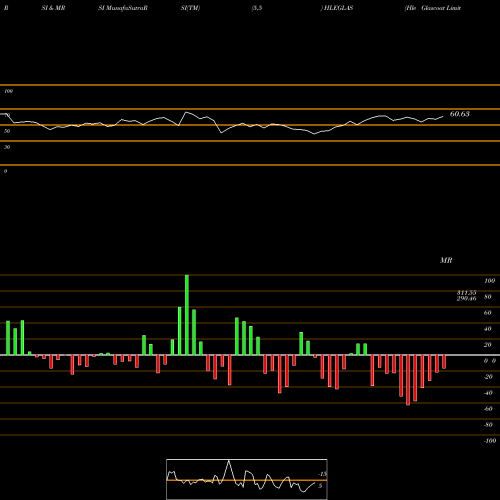Click the spike peak in the mini chart

click(229, 461)
